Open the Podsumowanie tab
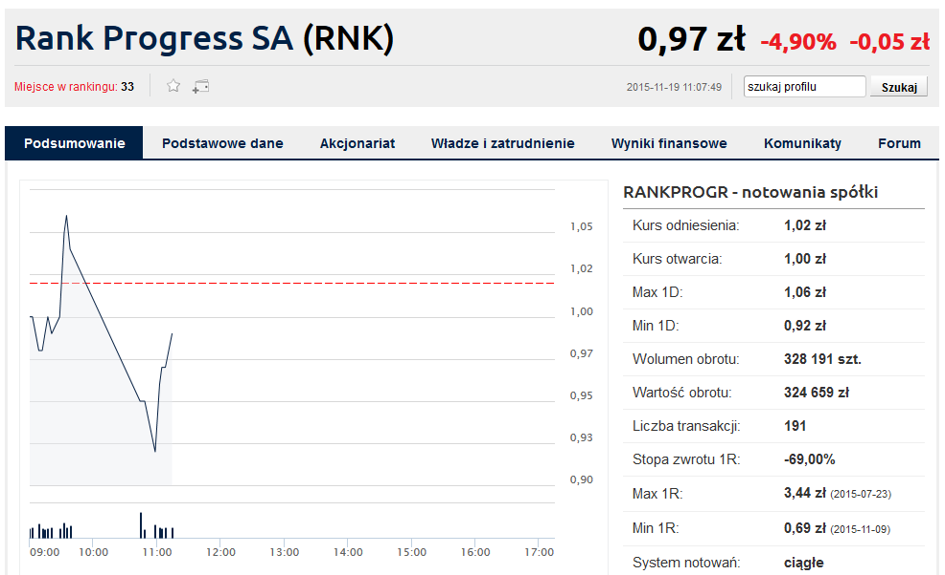The height and width of the screenshot is (575, 945). [74, 143]
